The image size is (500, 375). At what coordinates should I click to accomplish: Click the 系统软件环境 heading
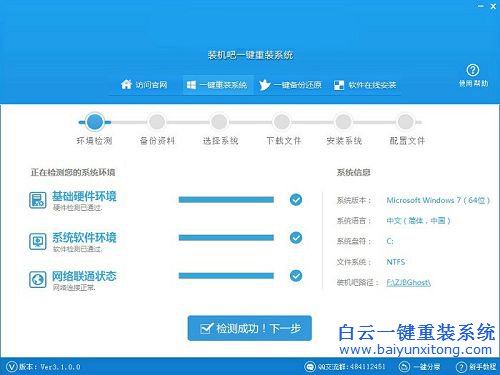[84, 237]
